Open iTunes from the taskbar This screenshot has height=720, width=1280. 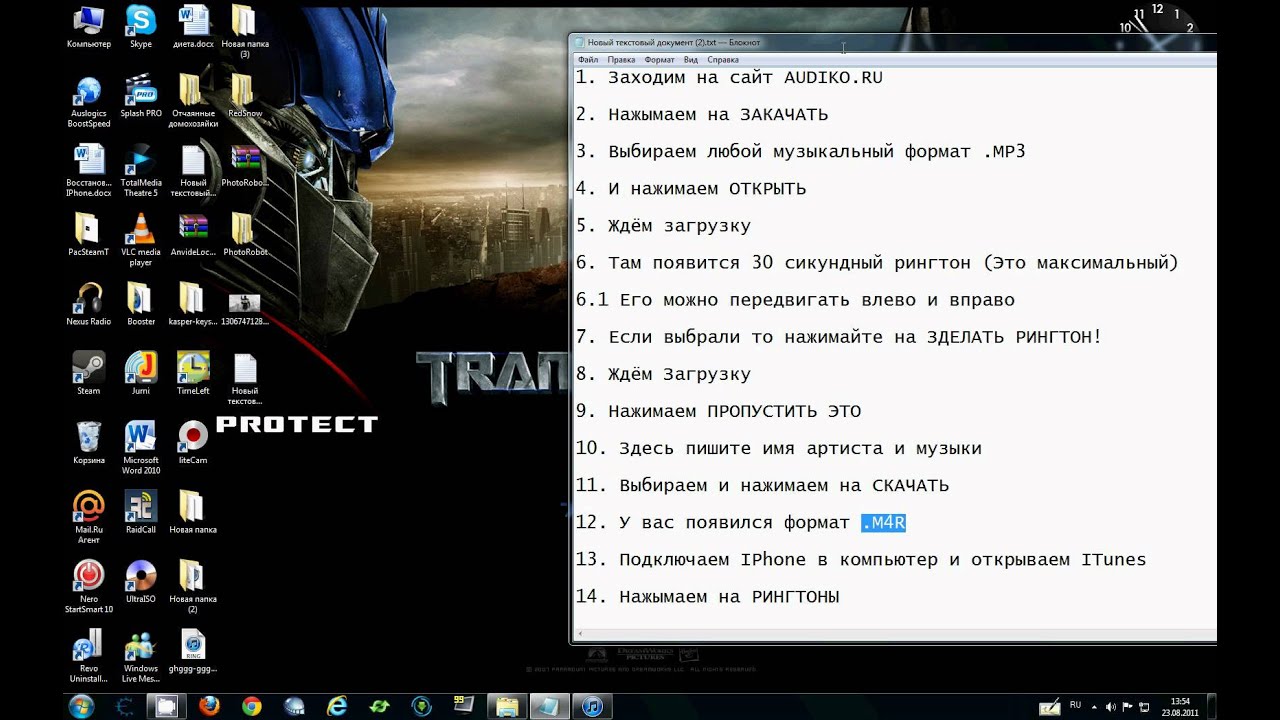(593, 706)
